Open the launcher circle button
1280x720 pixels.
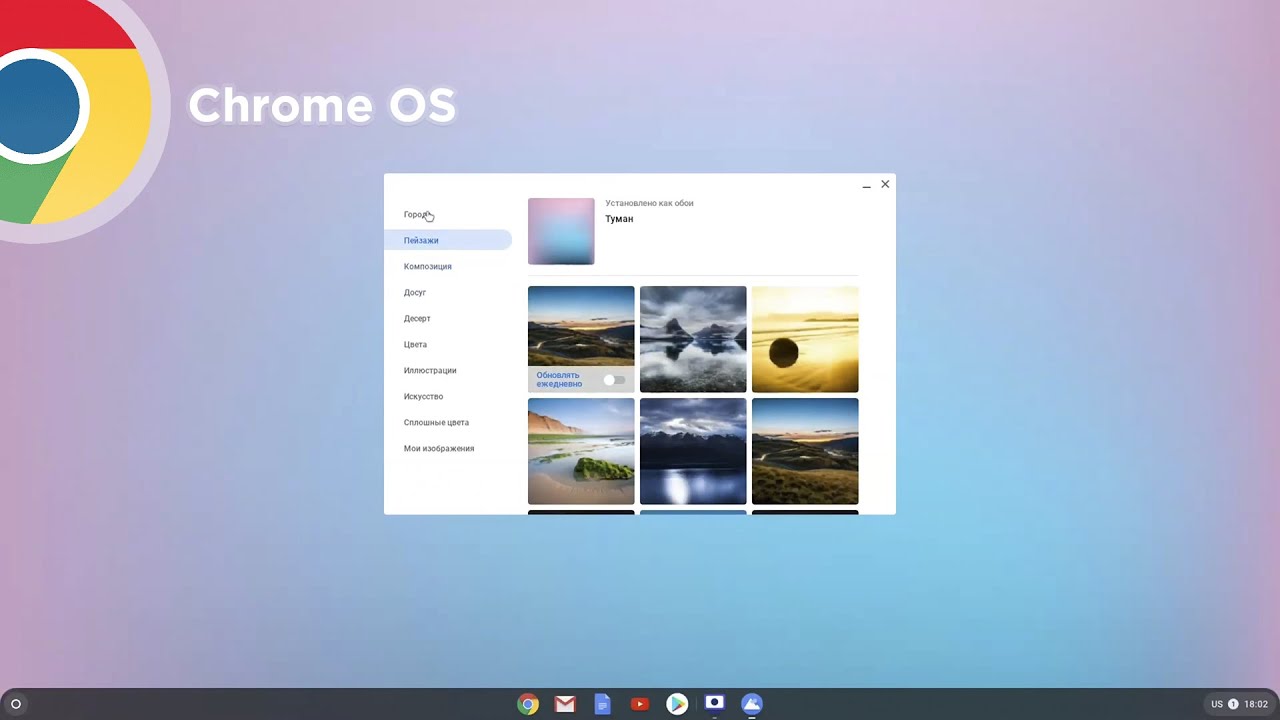(x=15, y=704)
